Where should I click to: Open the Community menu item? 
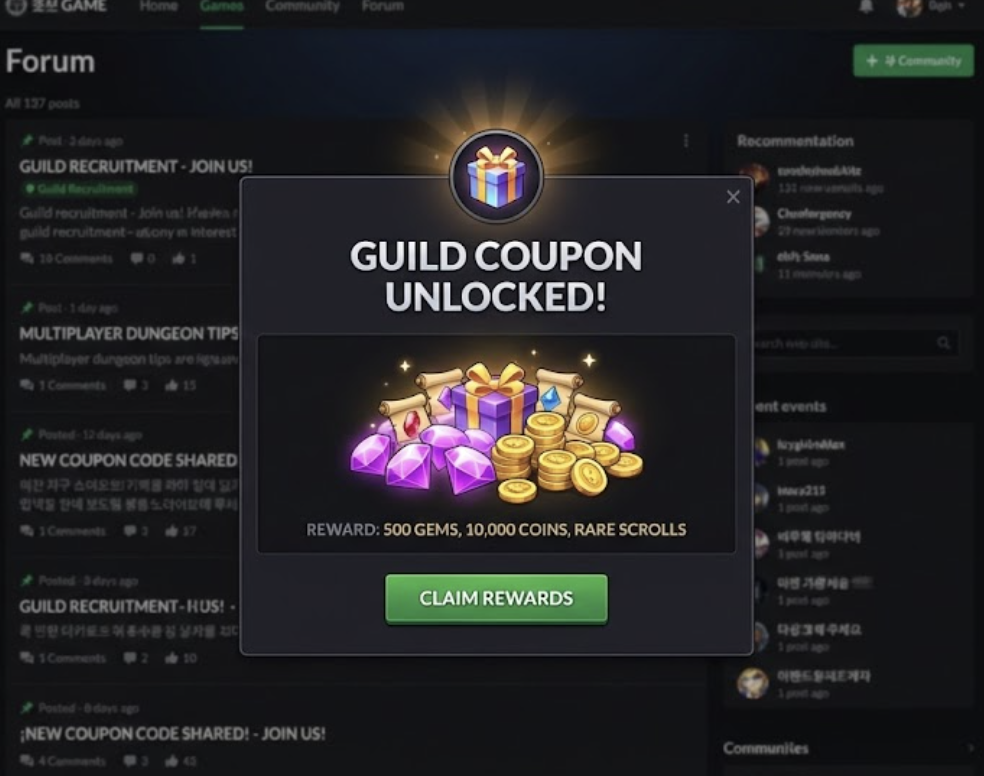pyautogui.click(x=302, y=6)
